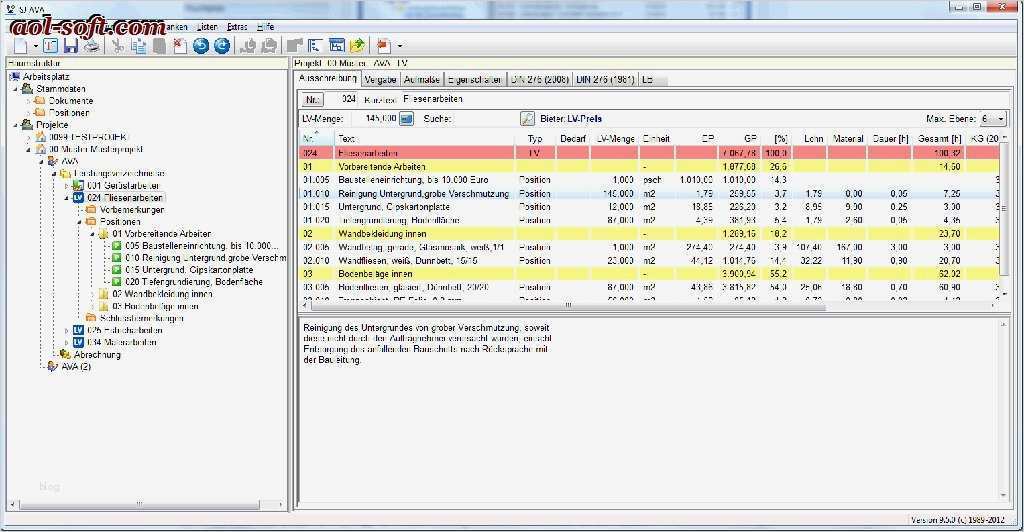1024x532 pixels.
Task: Click the printer toolbar icon
Action: click(92, 45)
